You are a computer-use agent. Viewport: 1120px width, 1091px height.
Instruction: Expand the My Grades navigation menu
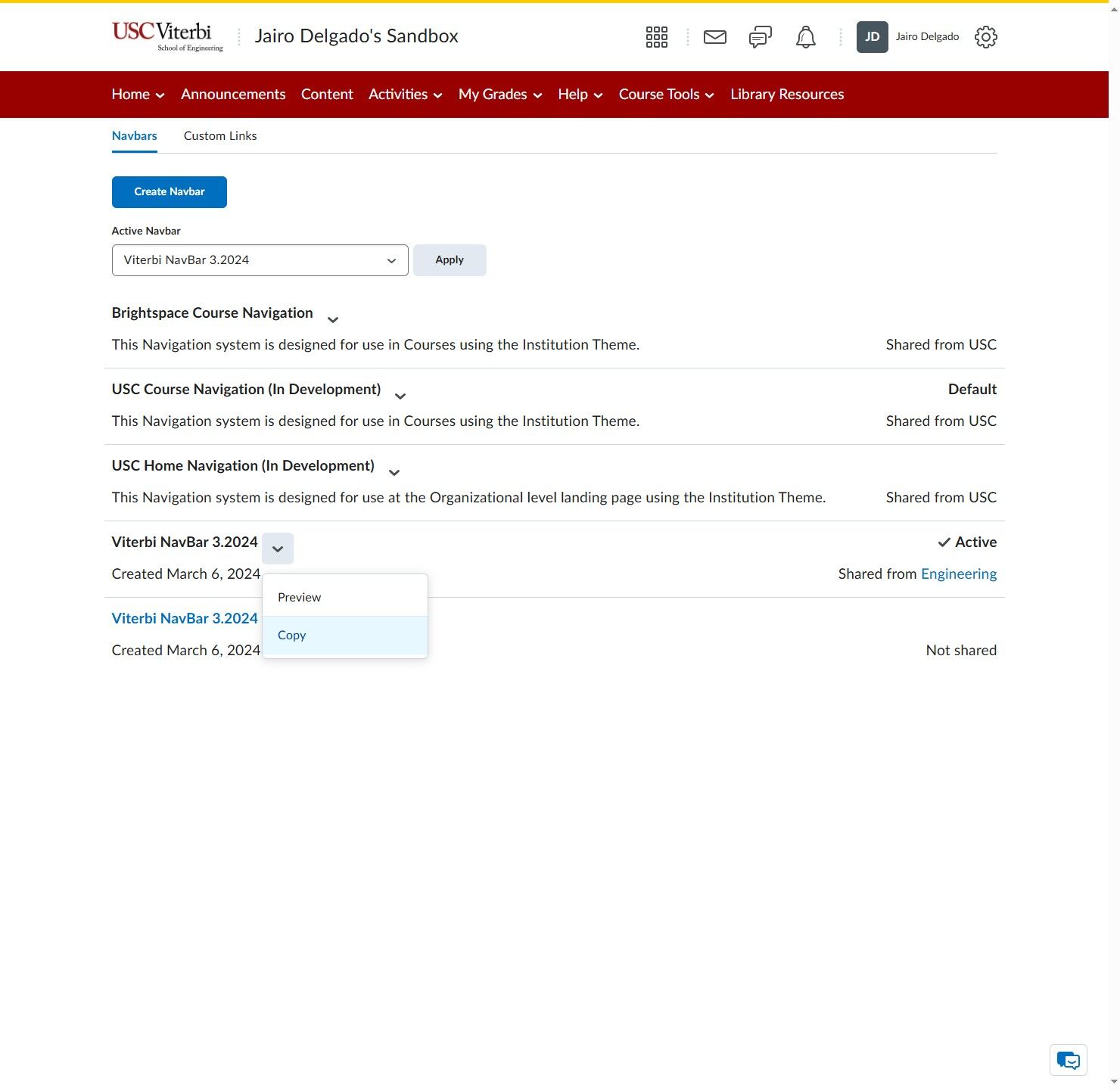500,95
